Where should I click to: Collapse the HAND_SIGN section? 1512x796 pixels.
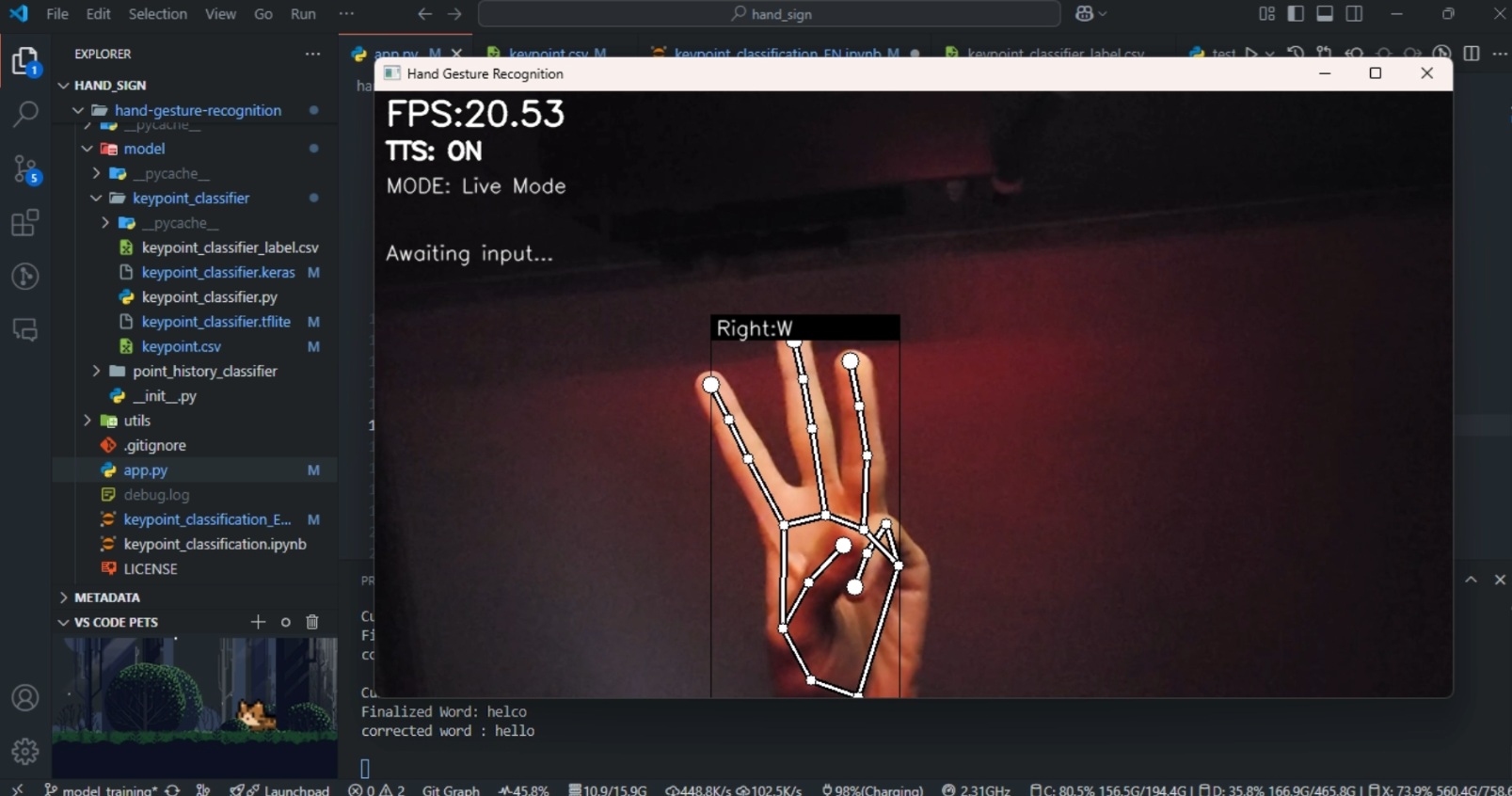coord(64,85)
